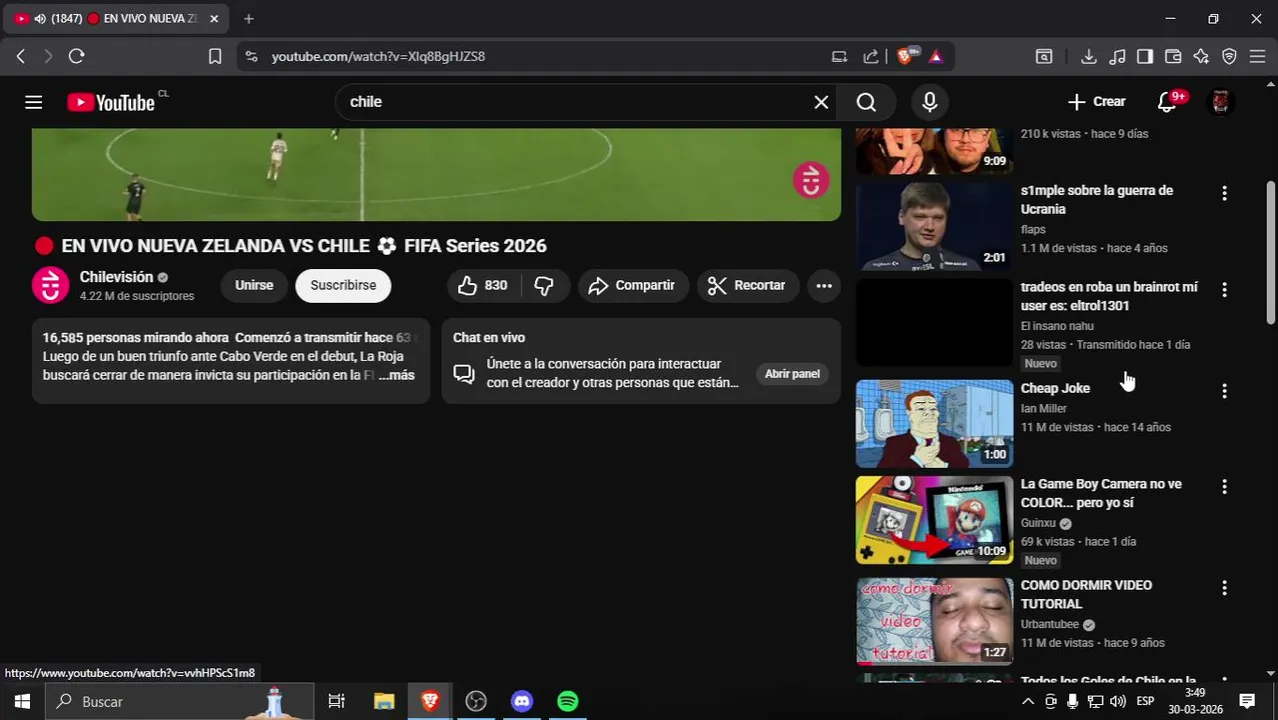Viewport: 1278px width, 720px height.
Task: Open 'COMO DORMIR VIDEO TUTORIAL' thumbnail
Action: pyautogui.click(x=934, y=621)
